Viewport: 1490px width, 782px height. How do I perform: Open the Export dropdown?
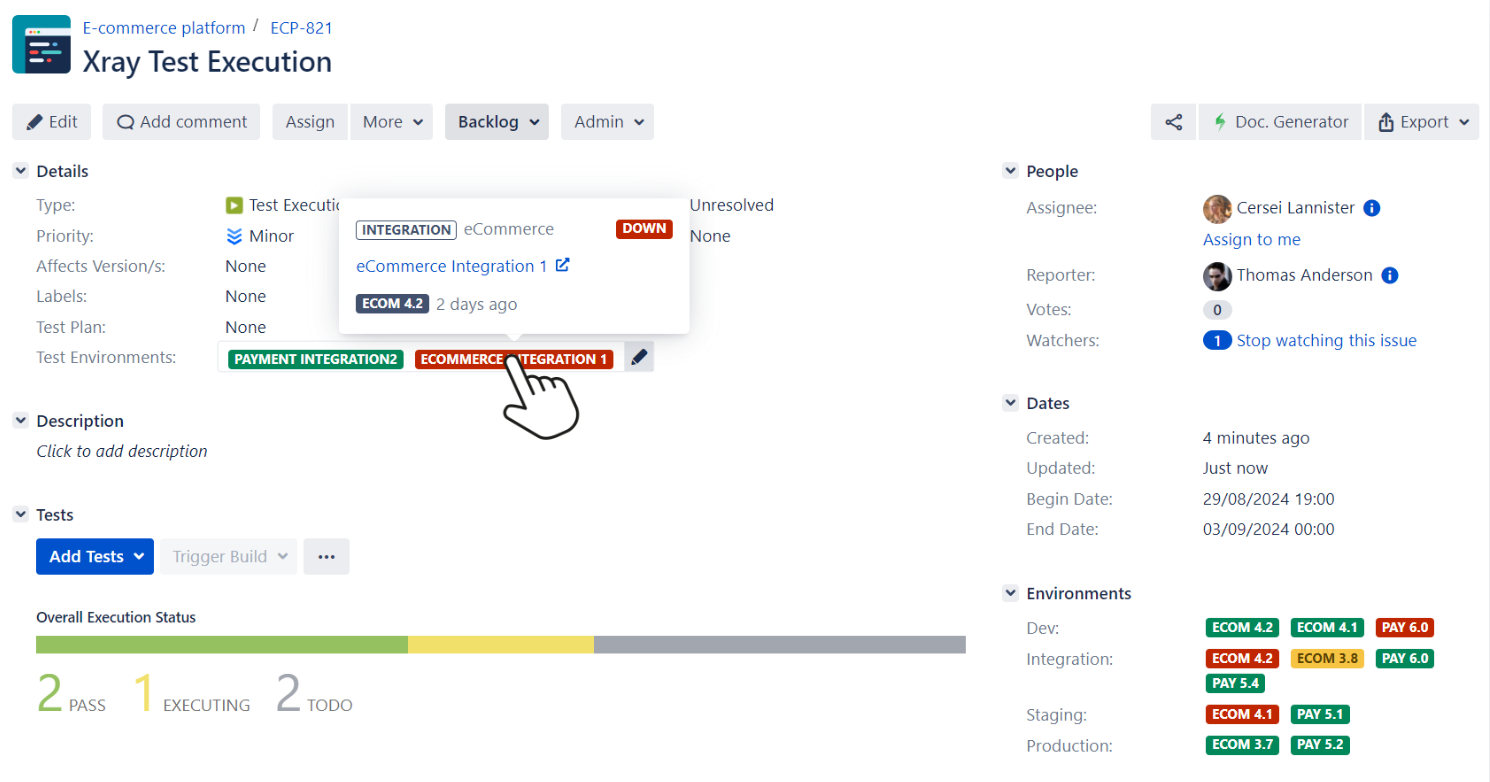[1421, 122]
